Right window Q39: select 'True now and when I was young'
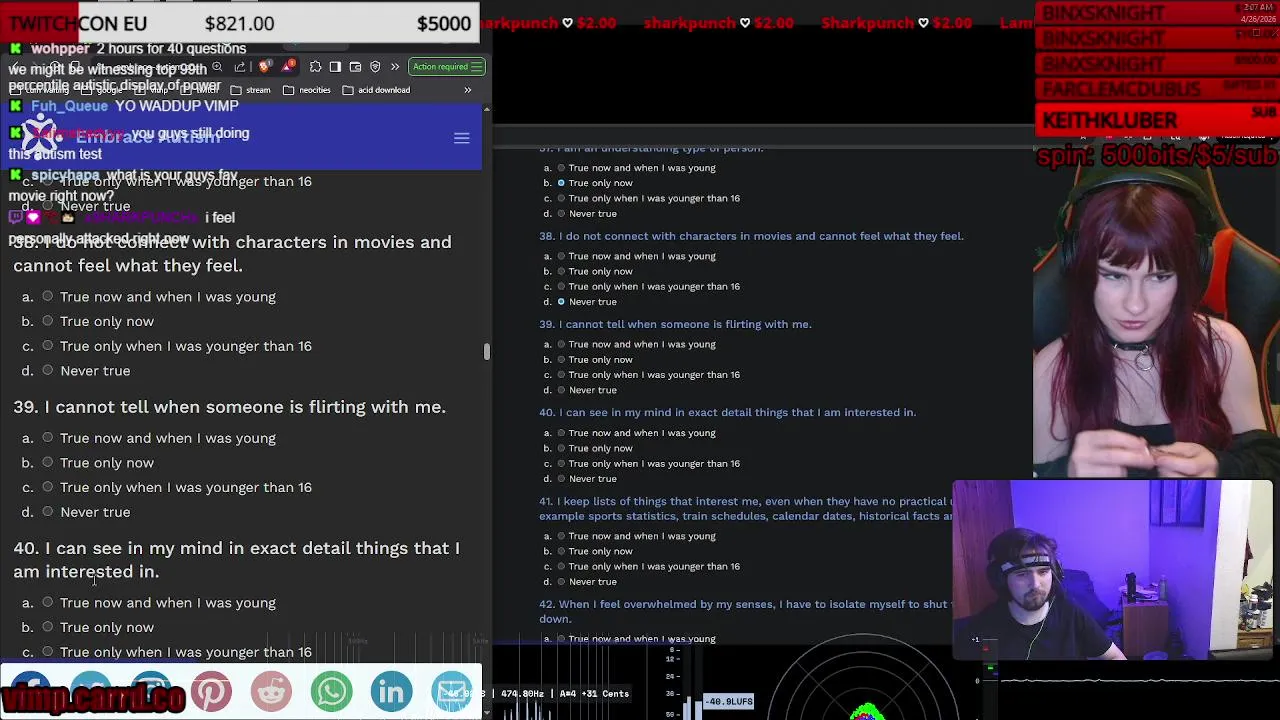This screenshot has height=720, width=1280. pos(561,344)
